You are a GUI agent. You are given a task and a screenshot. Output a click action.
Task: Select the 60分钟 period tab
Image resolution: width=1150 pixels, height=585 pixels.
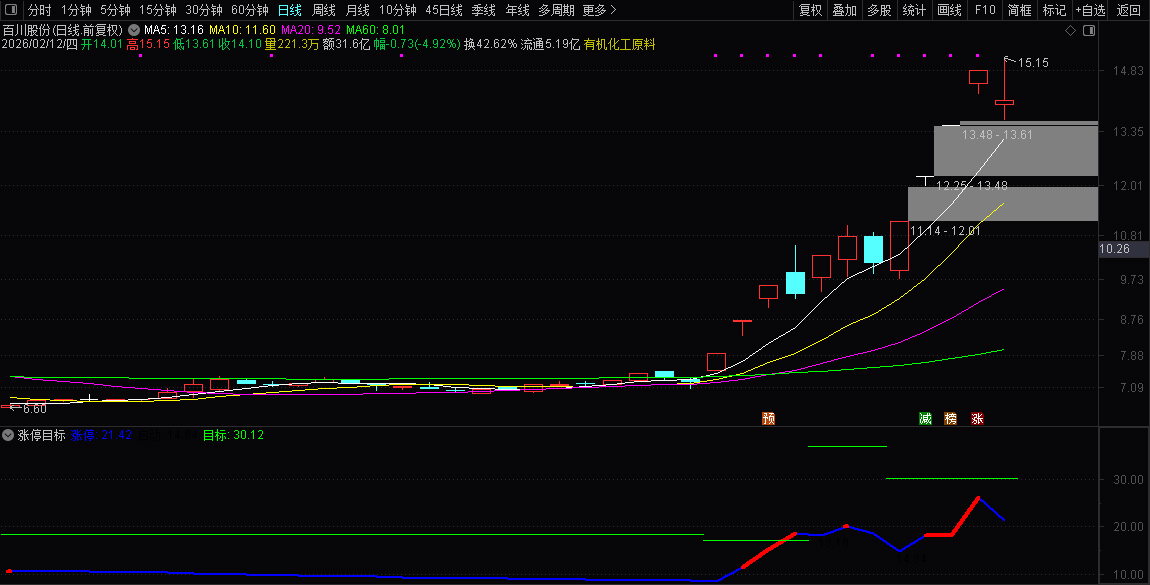249,10
